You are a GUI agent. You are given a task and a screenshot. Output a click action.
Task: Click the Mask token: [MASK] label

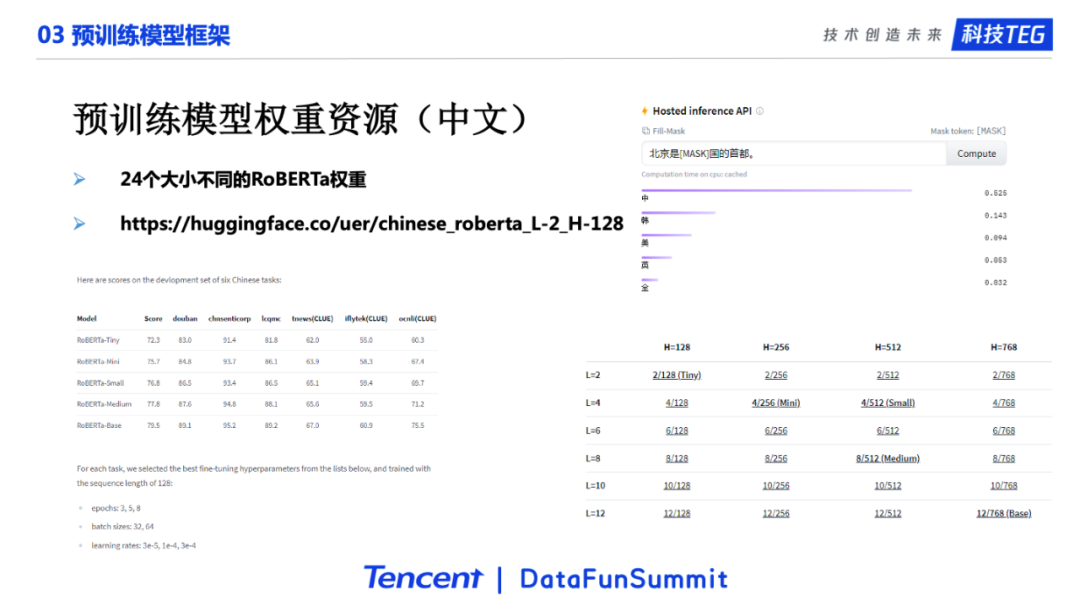tap(968, 131)
